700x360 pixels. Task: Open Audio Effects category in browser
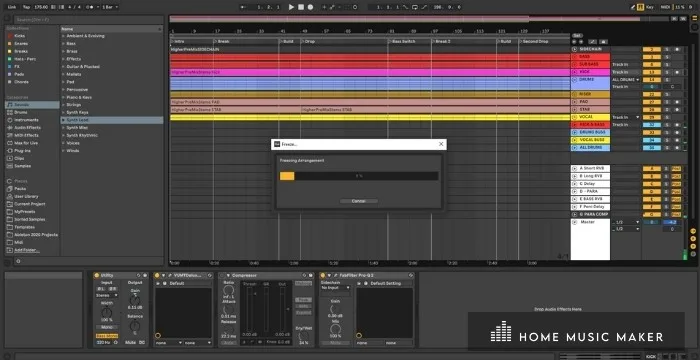27,128
